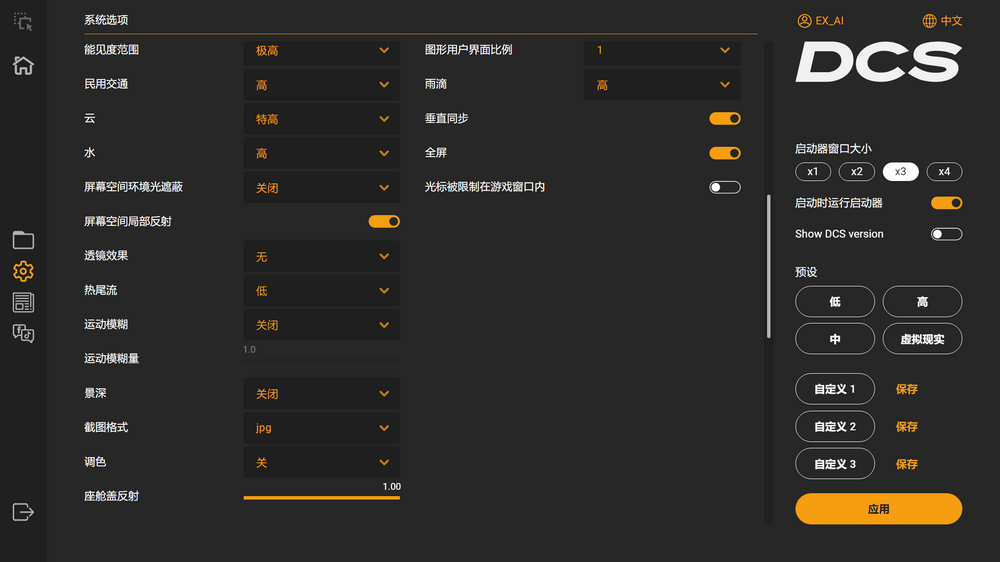Click the 座舱盖反射 slider
This screenshot has height=562, width=1000.
pyautogui.click(x=321, y=497)
